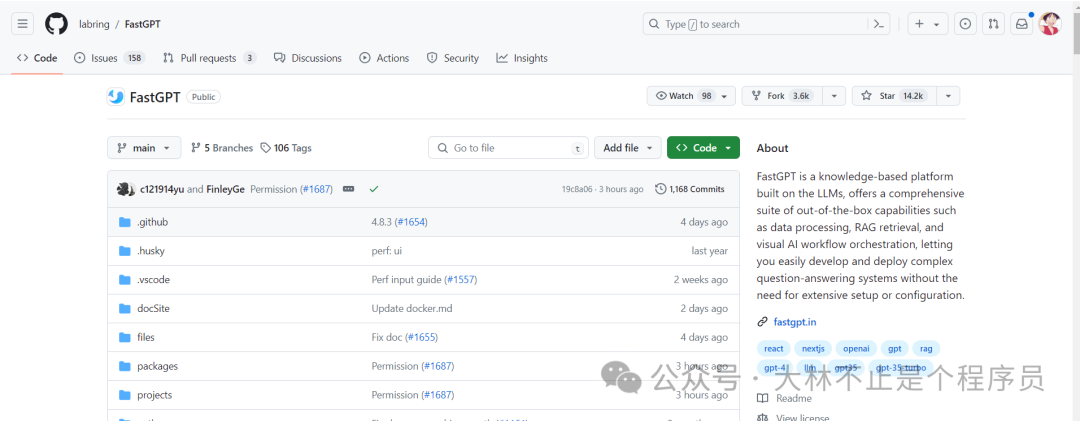Open the Pull requests tab
The width and height of the screenshot is (1080, 421).
209,58
